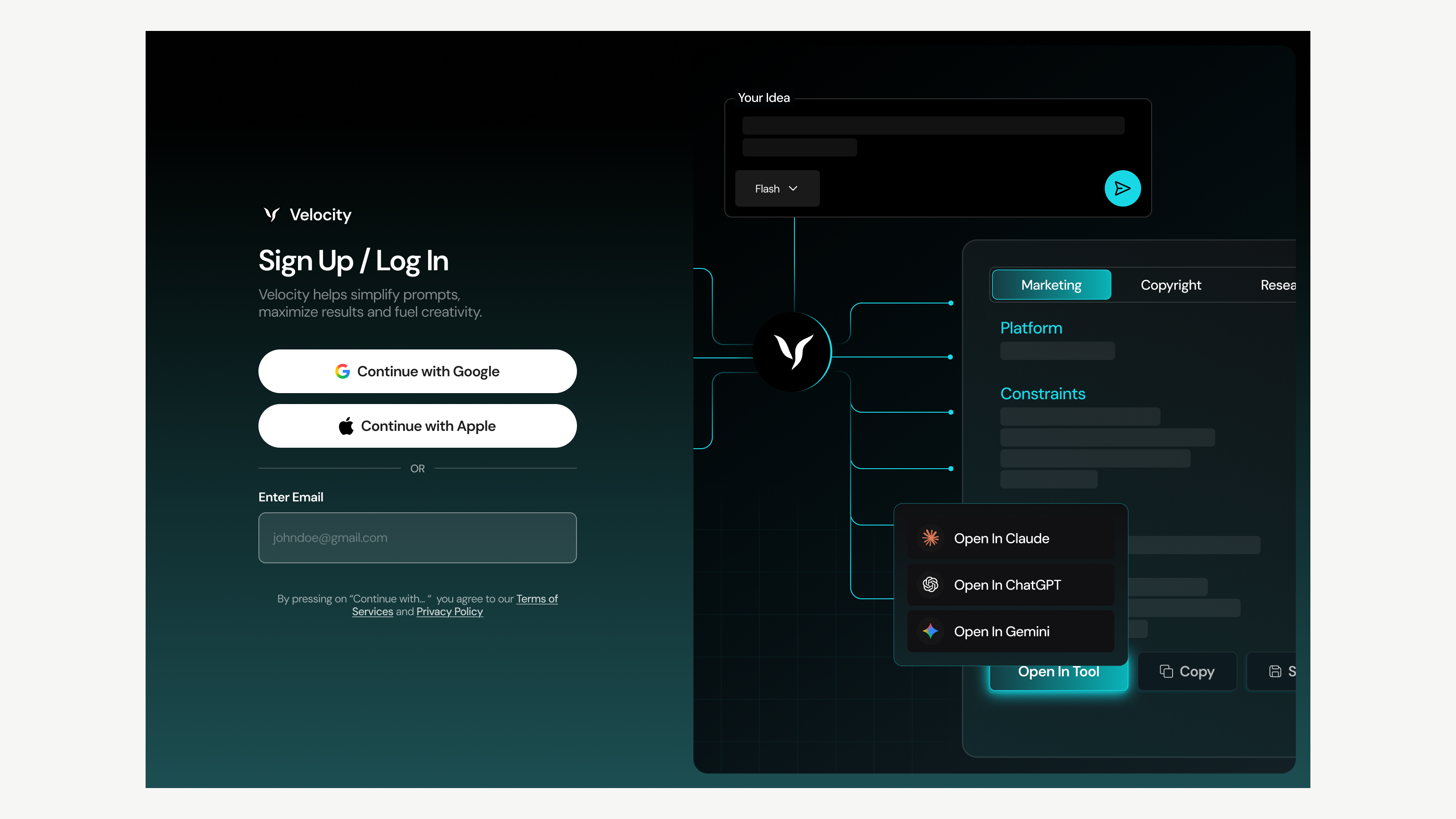
Task: Open the Flash model dropdown
Action: [x=777, y=188]
